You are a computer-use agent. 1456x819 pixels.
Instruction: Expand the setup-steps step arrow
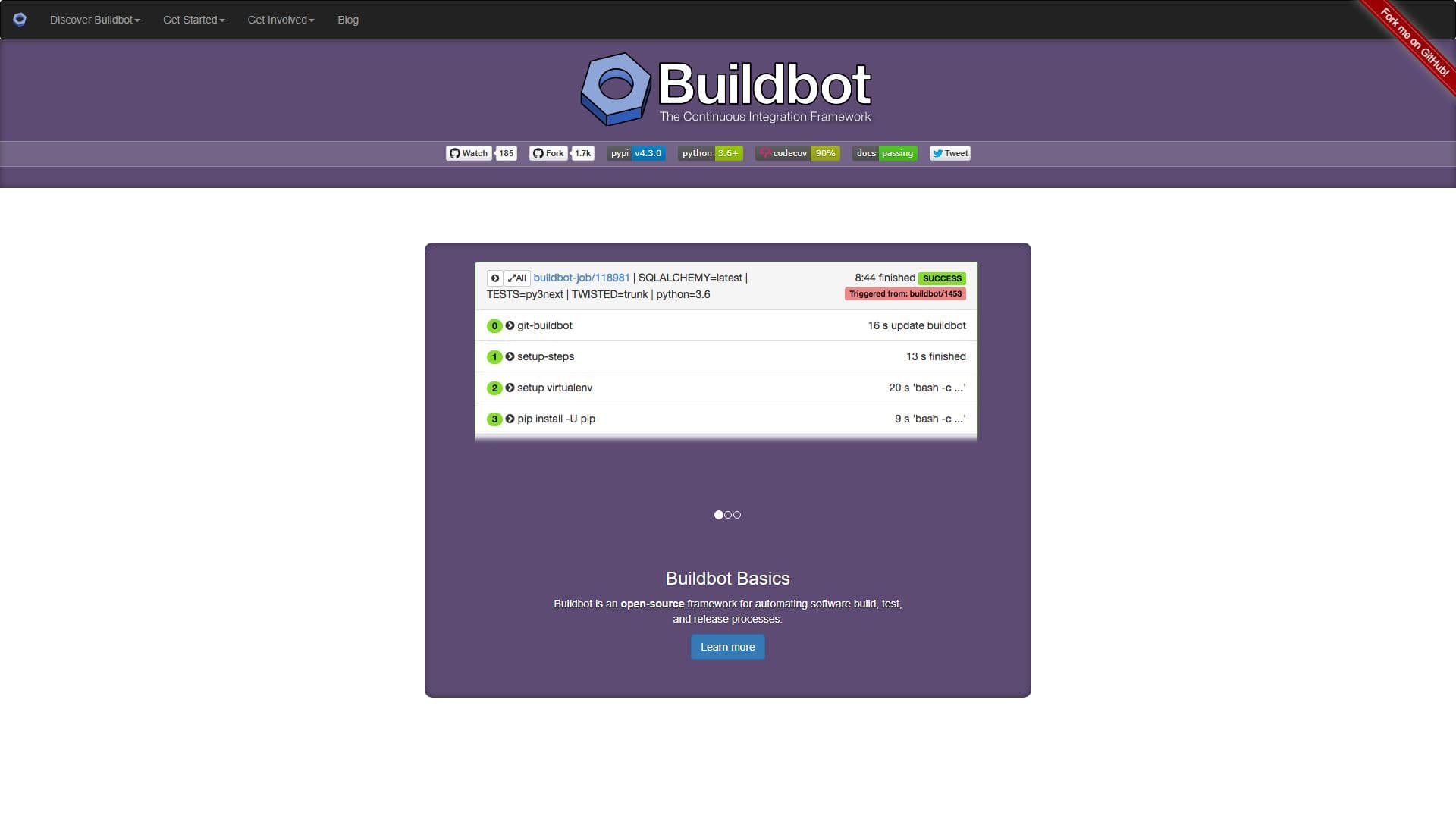[x=510, y=356]
